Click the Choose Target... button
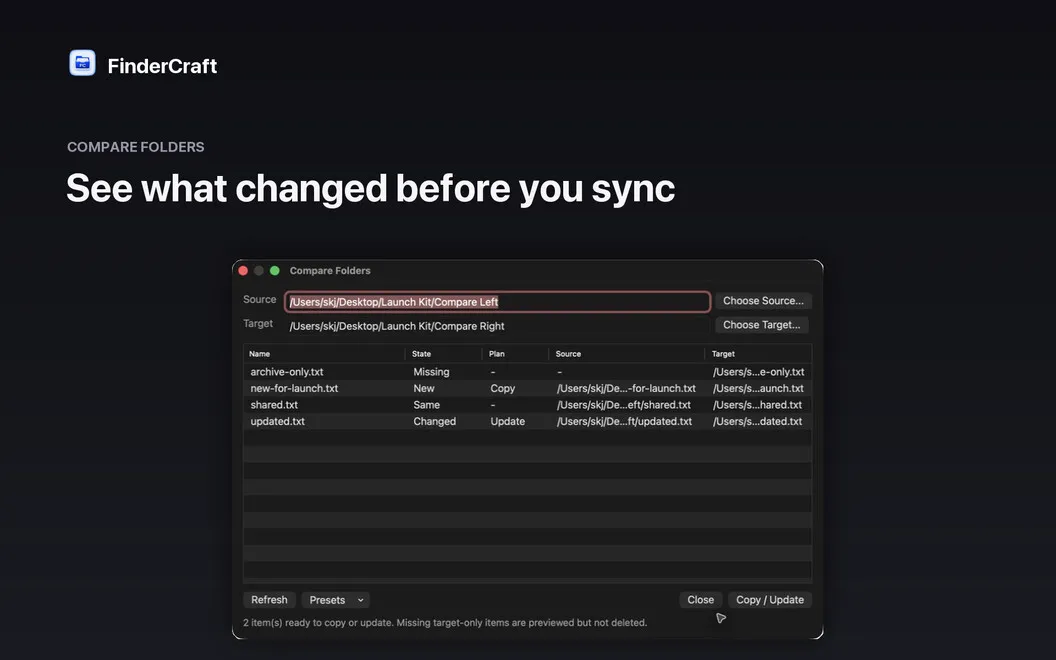This screenshot has height=660, width=1056. click(x=762, y=325)
